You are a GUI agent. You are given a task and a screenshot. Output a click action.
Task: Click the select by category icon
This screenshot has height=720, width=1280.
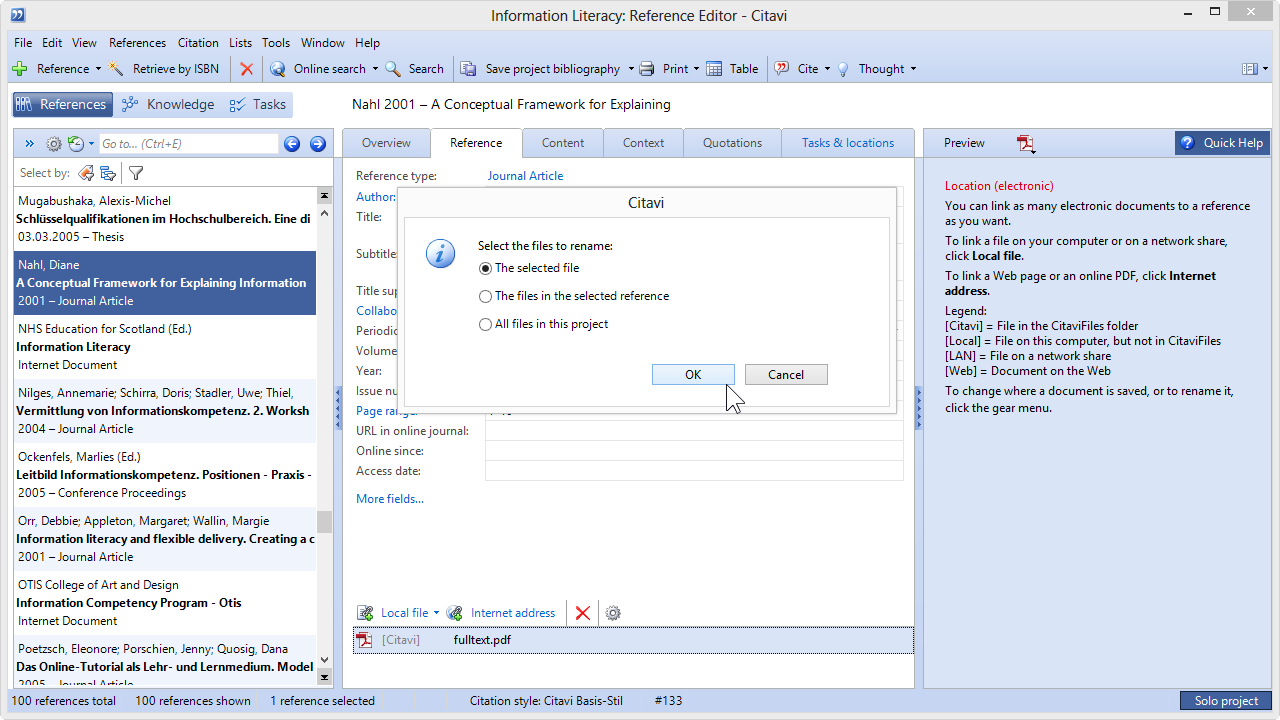coord(108,173)
